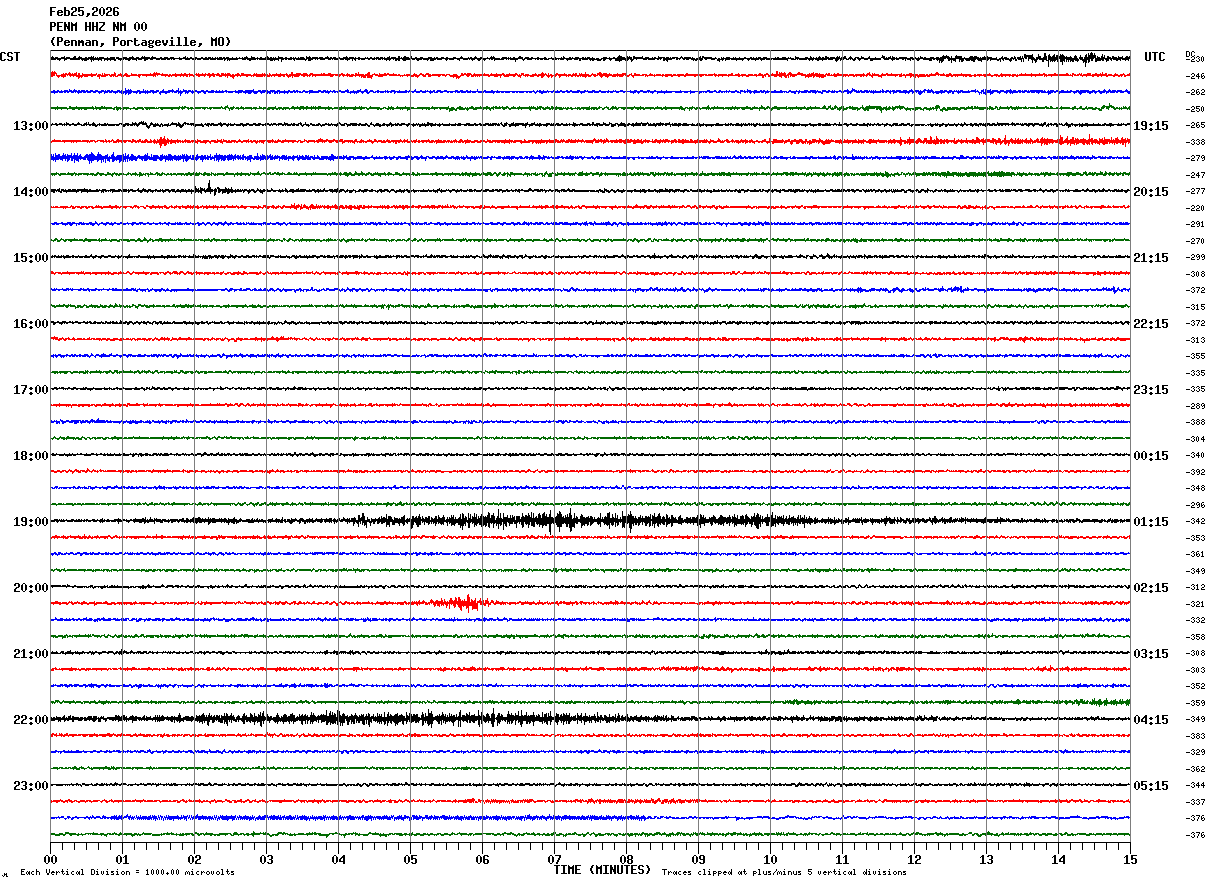This screenshot has width=1210, height=886.
Task: Click the DC offset value -321
Action: coord(1195,604)
